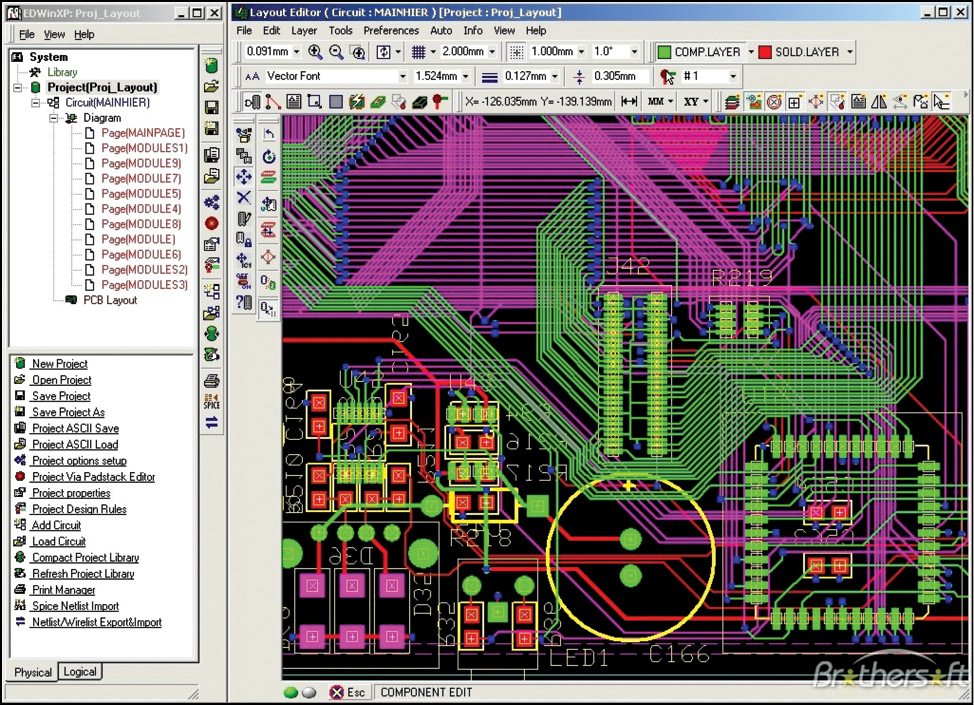Click the zoom in magnifier icon
Image resolution: width=974 pixels, height=705 pixels.
pos(316,52)
